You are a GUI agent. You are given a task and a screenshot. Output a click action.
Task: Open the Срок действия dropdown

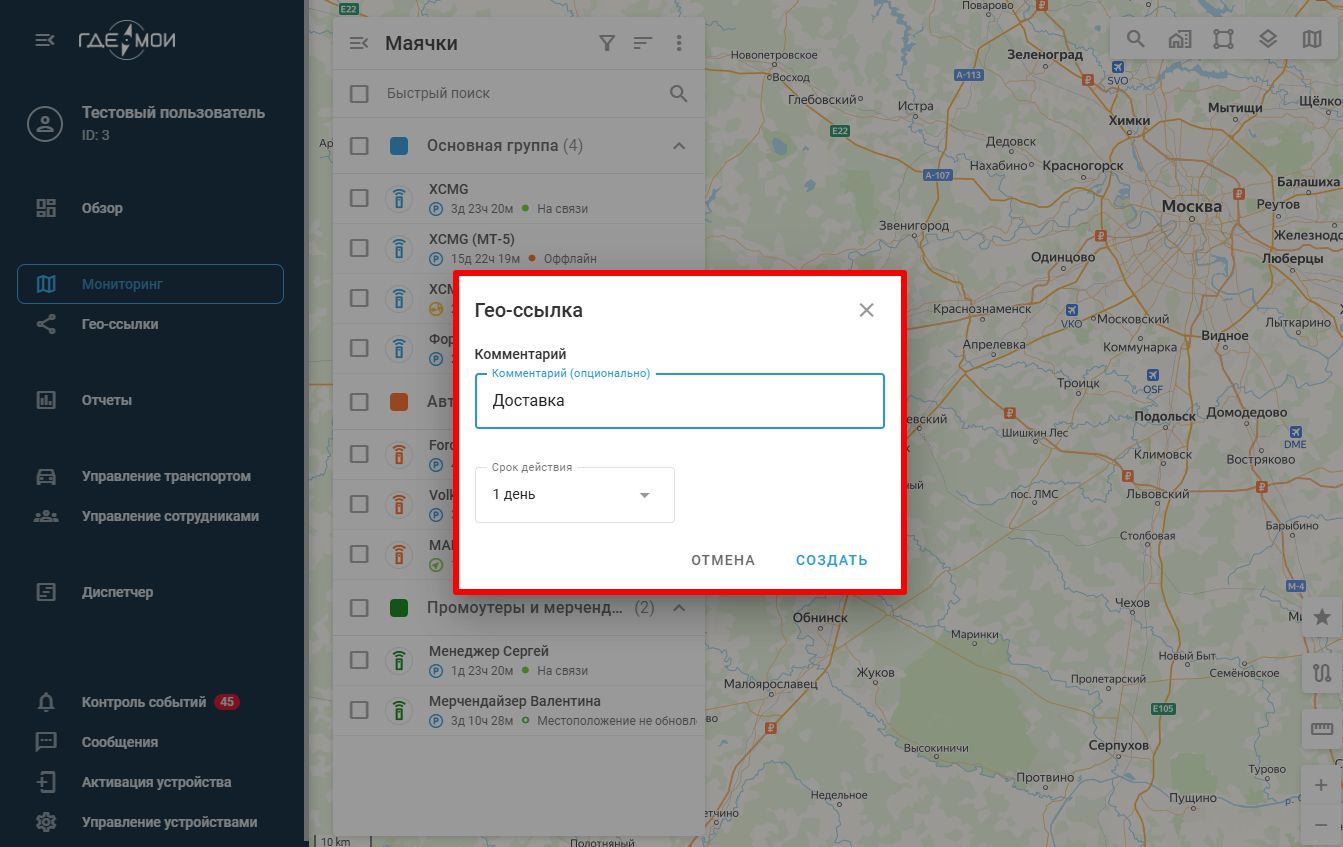coord(574,495)
